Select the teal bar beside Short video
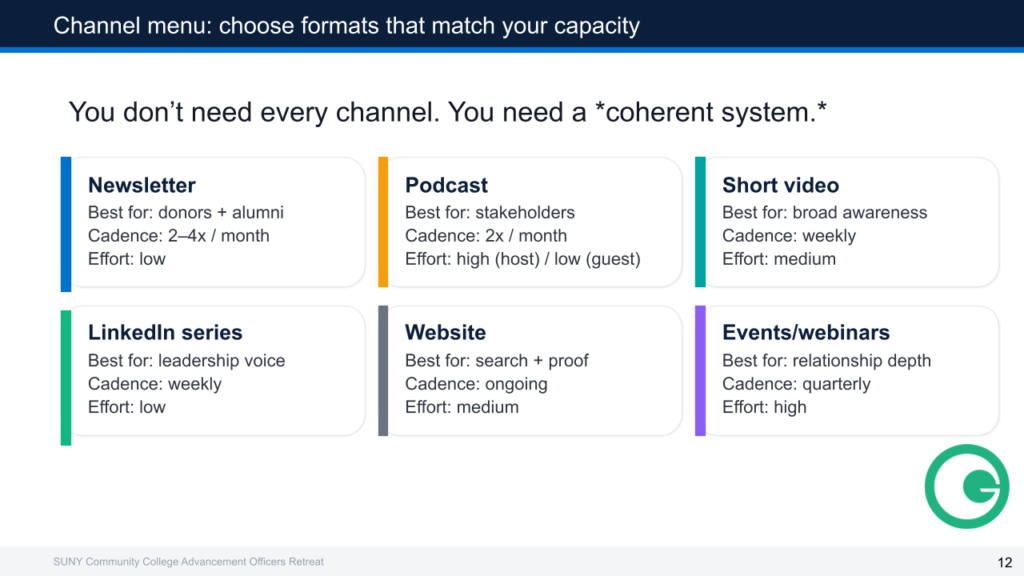Screen dimensions: 1024x576 (x=700, y=221)
